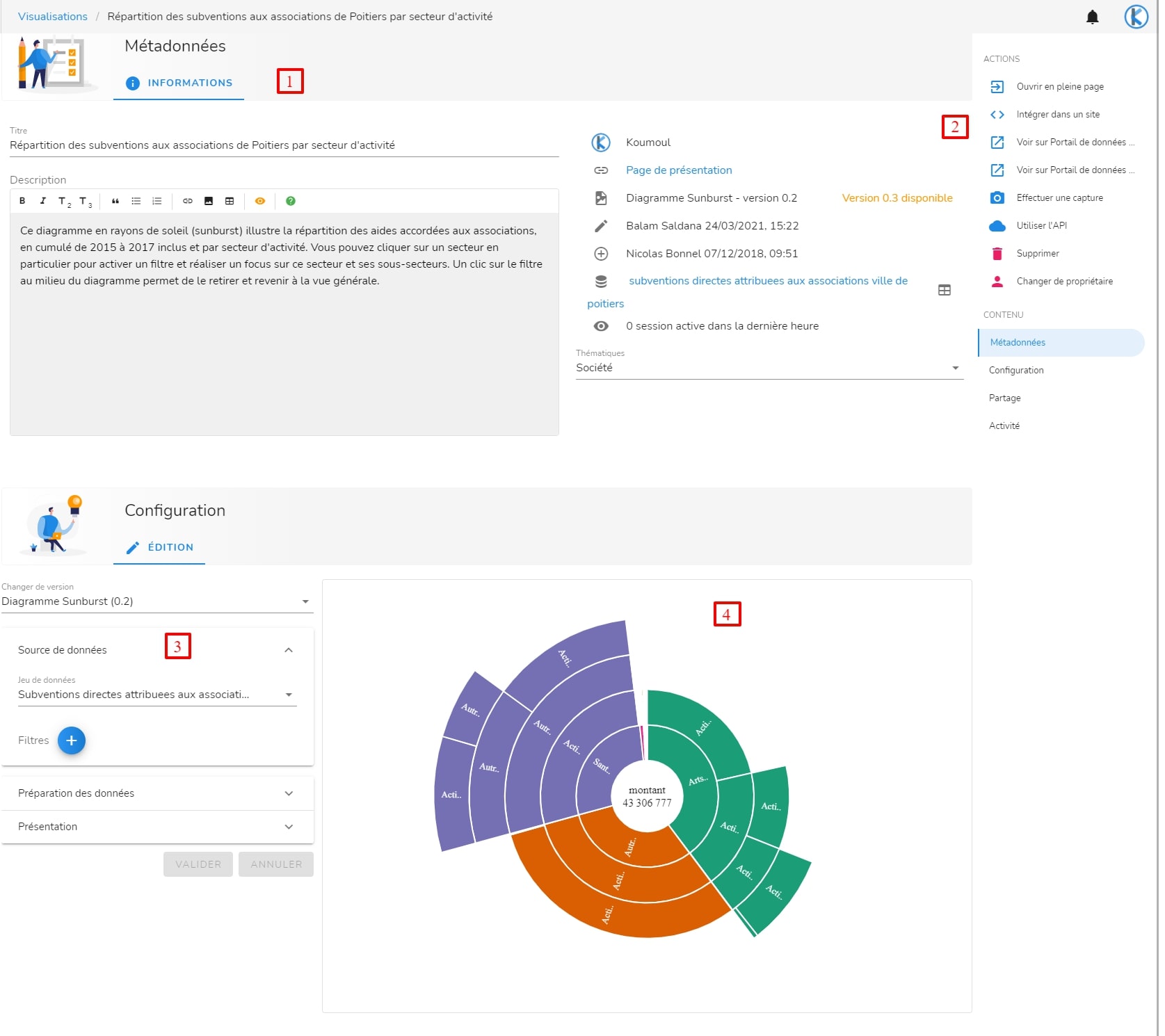Insert a blockquote in description
Image resolution: width=1165 pixels, height=1036 pixels.
click(x=115, y=201)
